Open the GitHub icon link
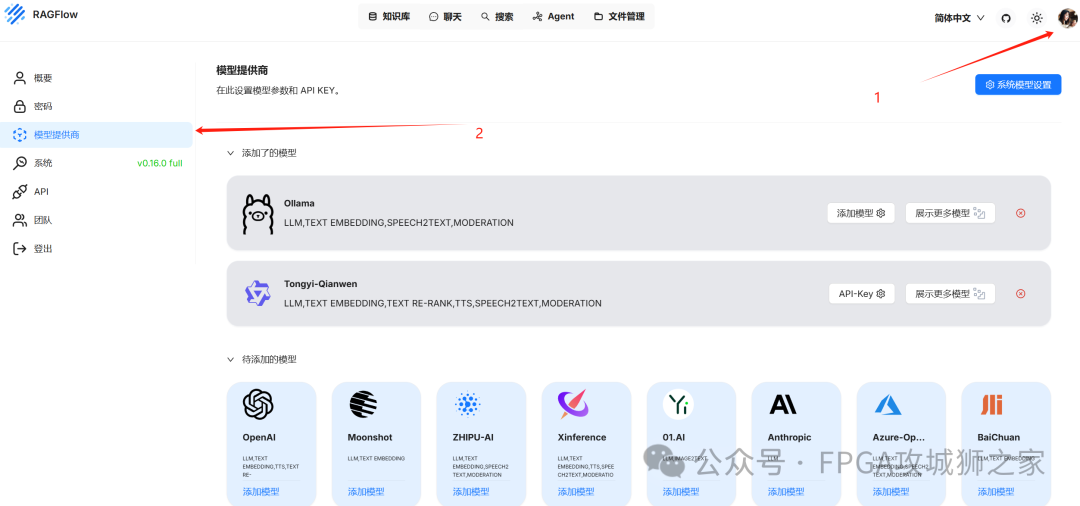 coord(1006,19)
